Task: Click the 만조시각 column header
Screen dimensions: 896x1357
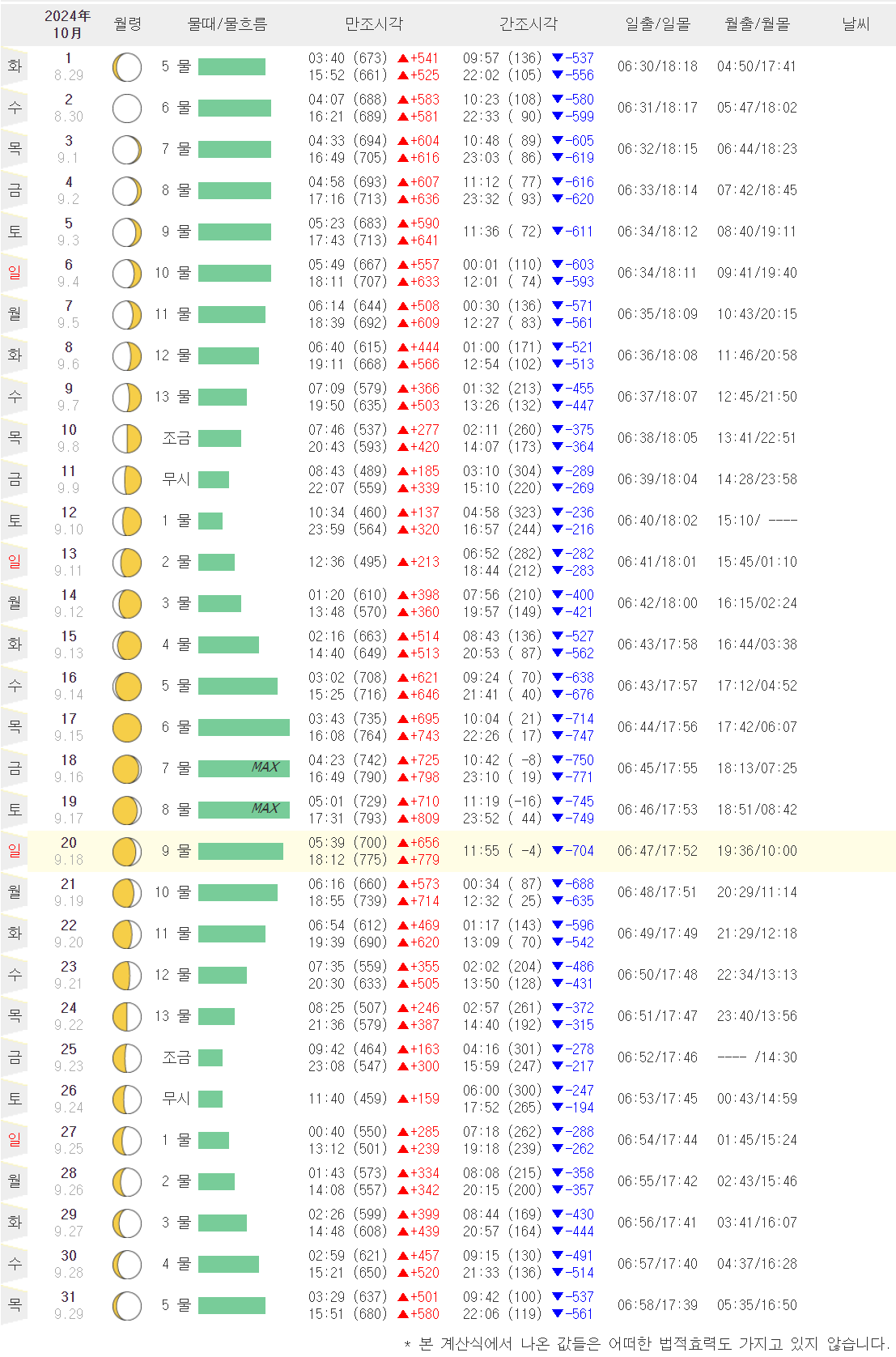Action: 374,24
